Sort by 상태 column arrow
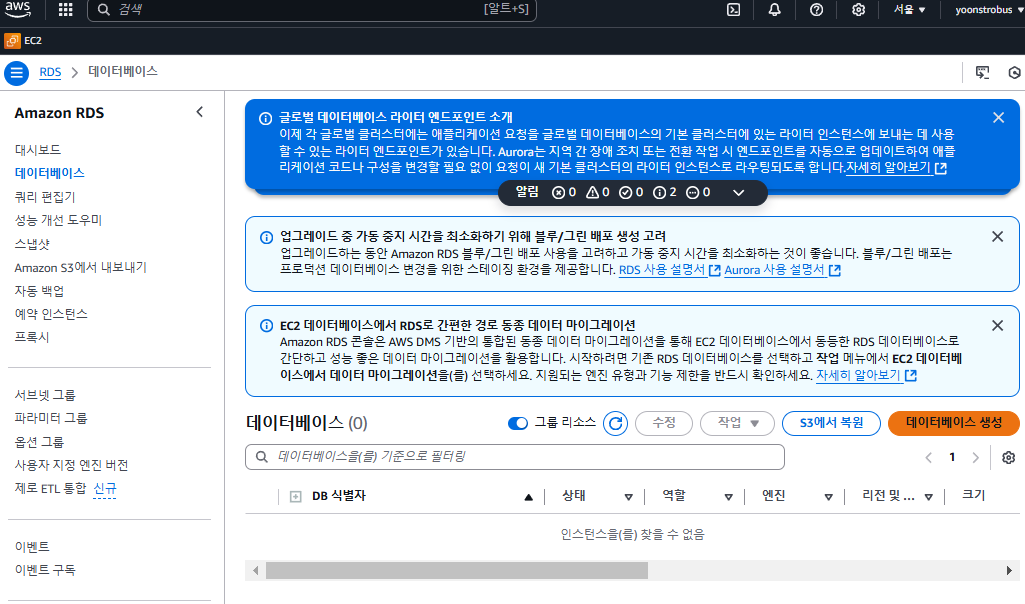This screenshot has height=604, width=1025. coord(629,497)
